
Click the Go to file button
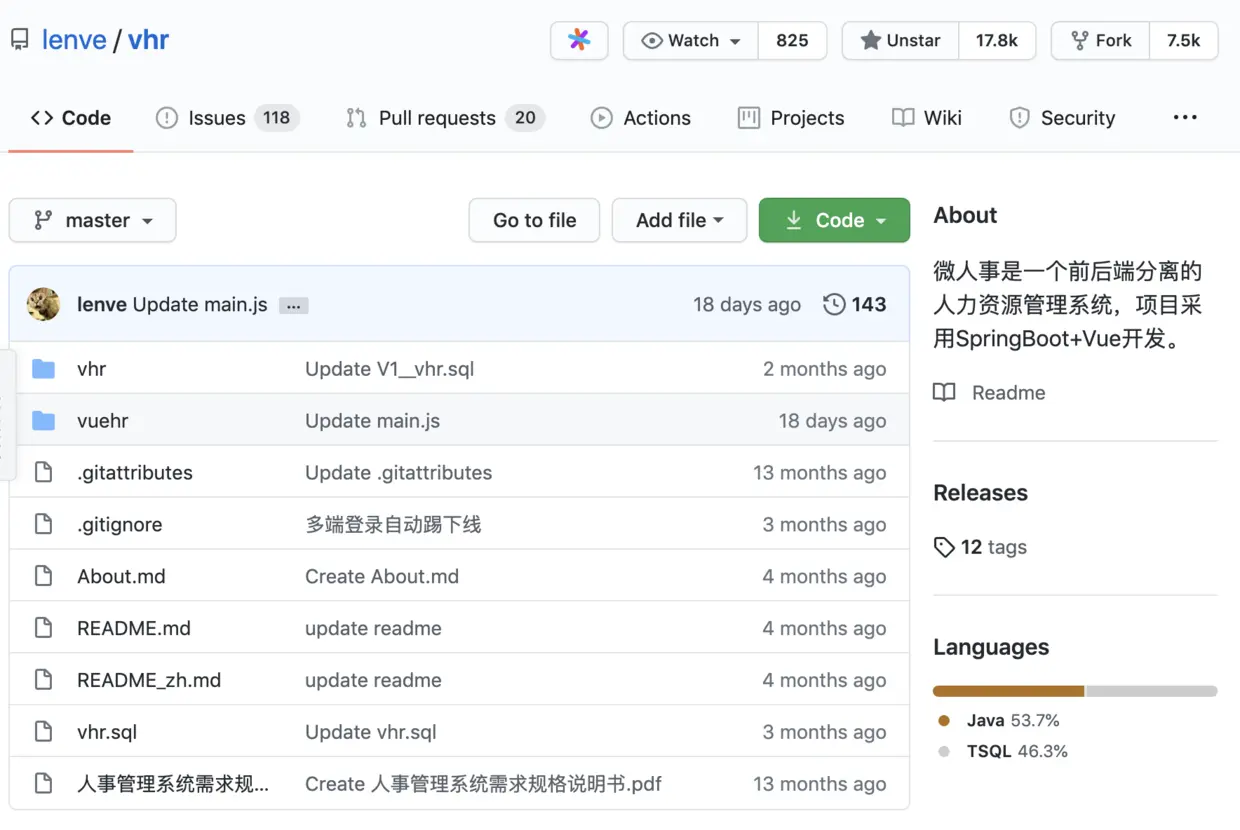click(x=534, y=220)
